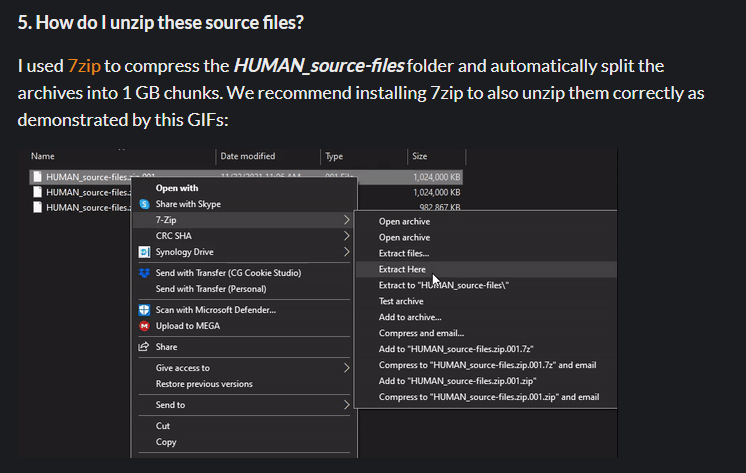Expand the Give access to submenu arrow
Screen dimensions: 746x473
tap(346, 368)
